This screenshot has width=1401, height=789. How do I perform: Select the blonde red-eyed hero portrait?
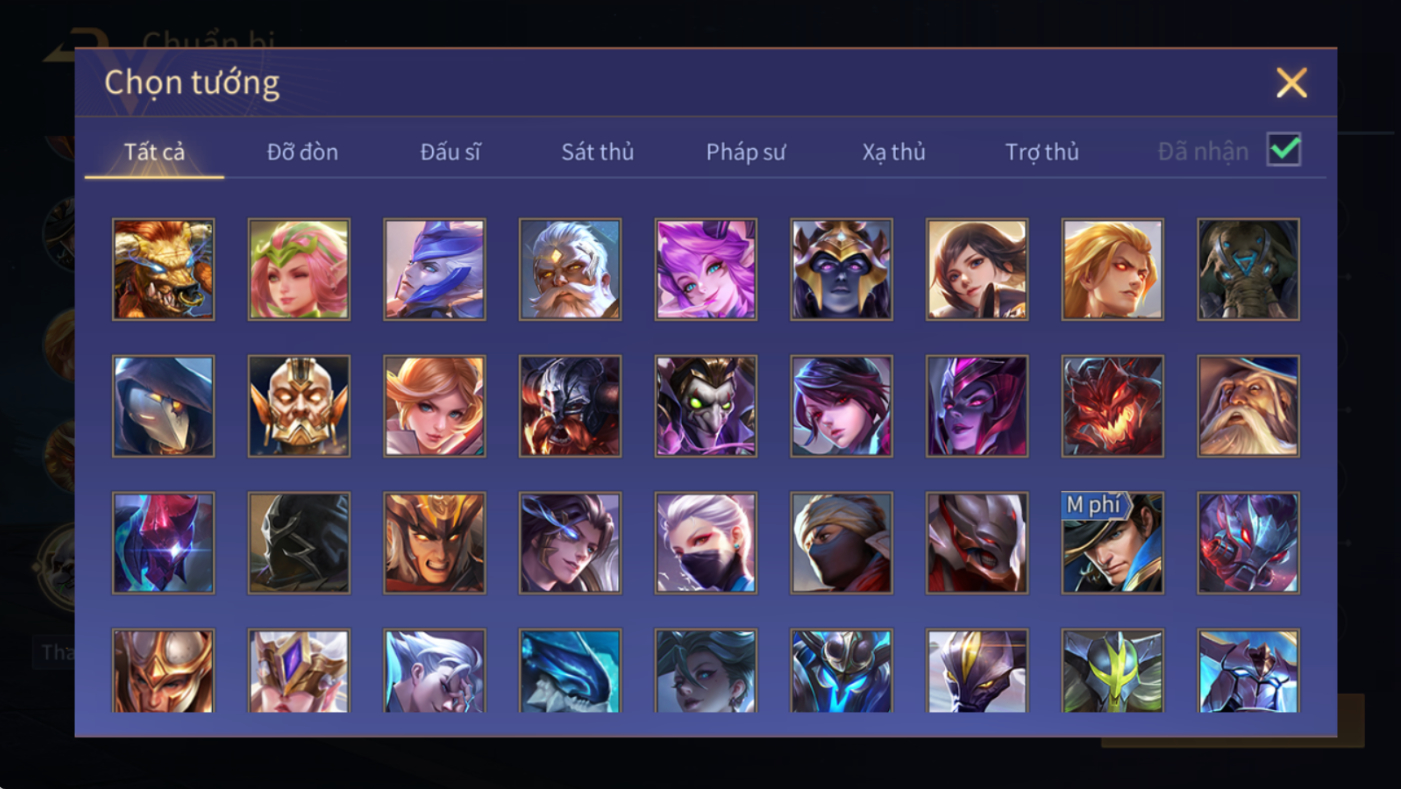[1113, 270]
